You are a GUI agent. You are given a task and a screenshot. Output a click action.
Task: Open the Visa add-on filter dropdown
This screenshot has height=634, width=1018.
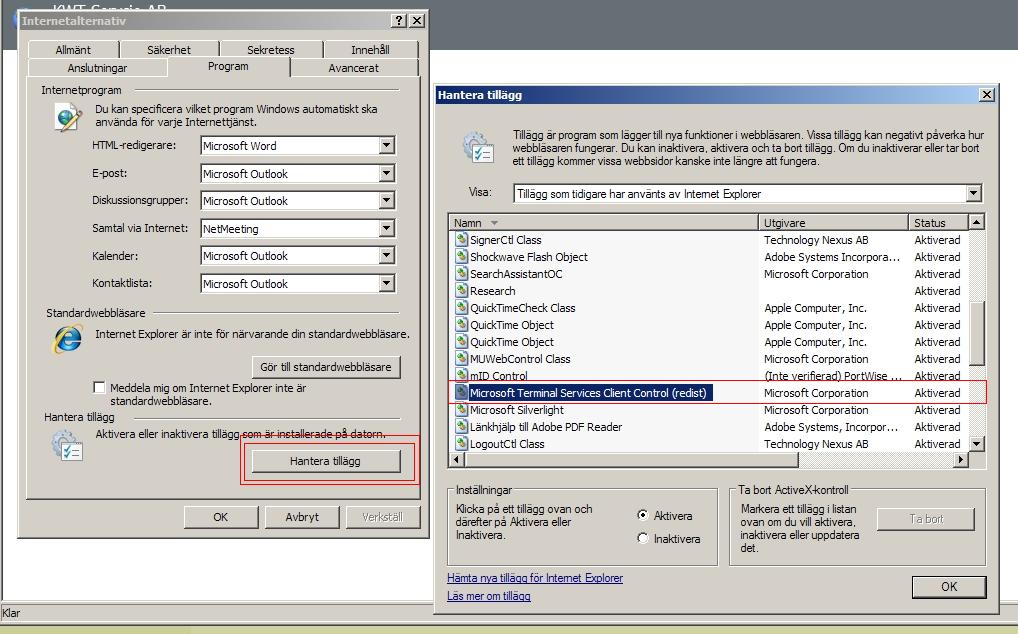[973, 193]
